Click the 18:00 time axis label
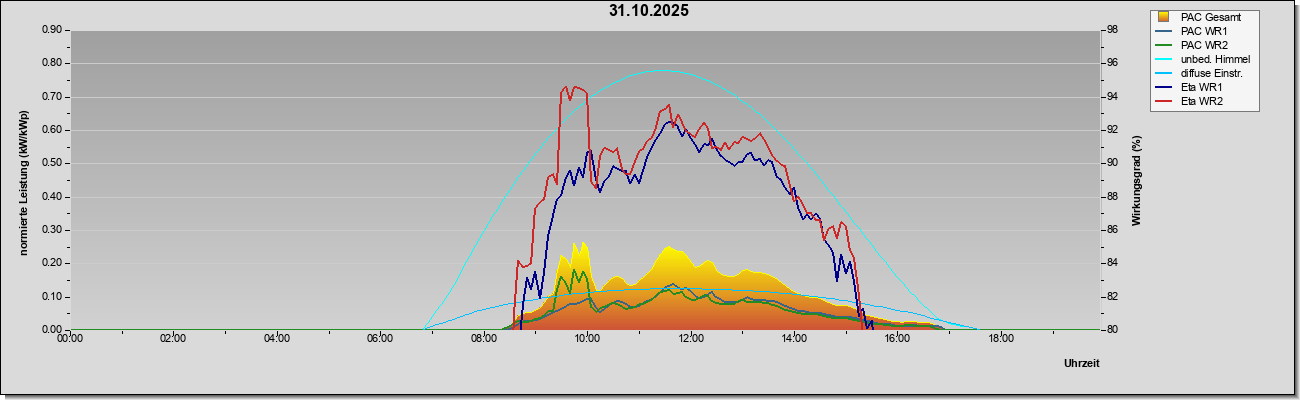 coord(1001,339)
